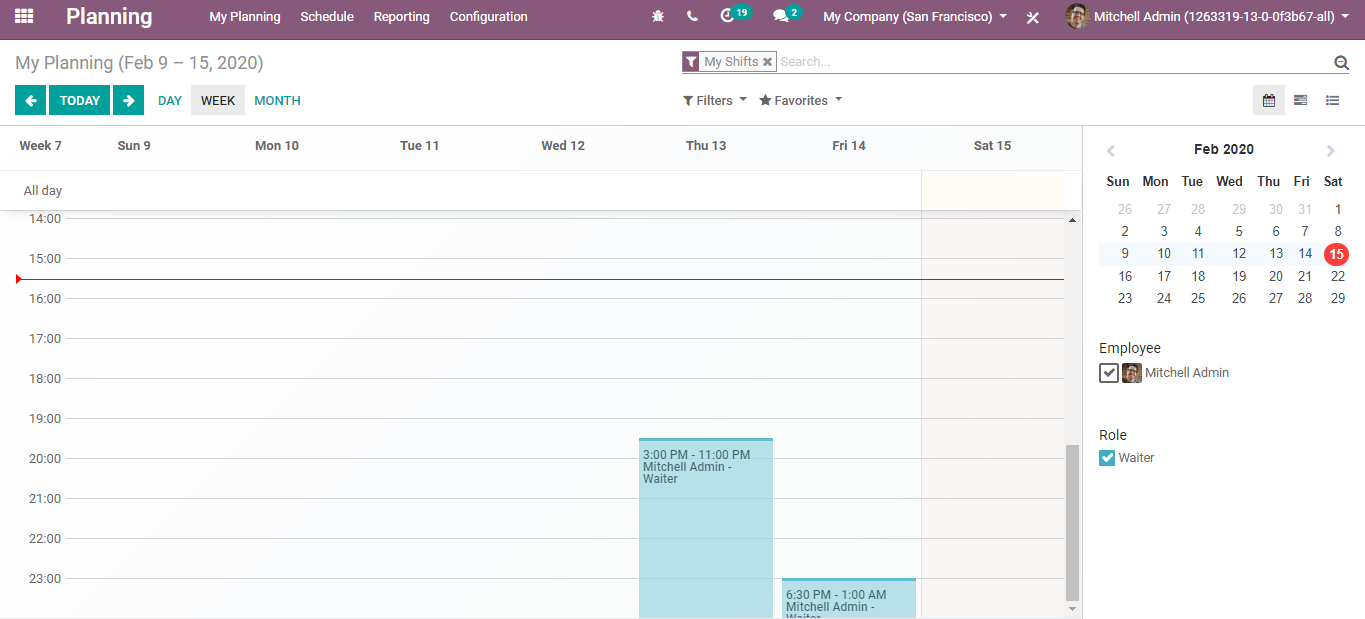Image resolution: width=1365 pixels, height=619 pixels.
Task: Switch to WEEK view
Action: pyautogui.click(x=218, y=100)
